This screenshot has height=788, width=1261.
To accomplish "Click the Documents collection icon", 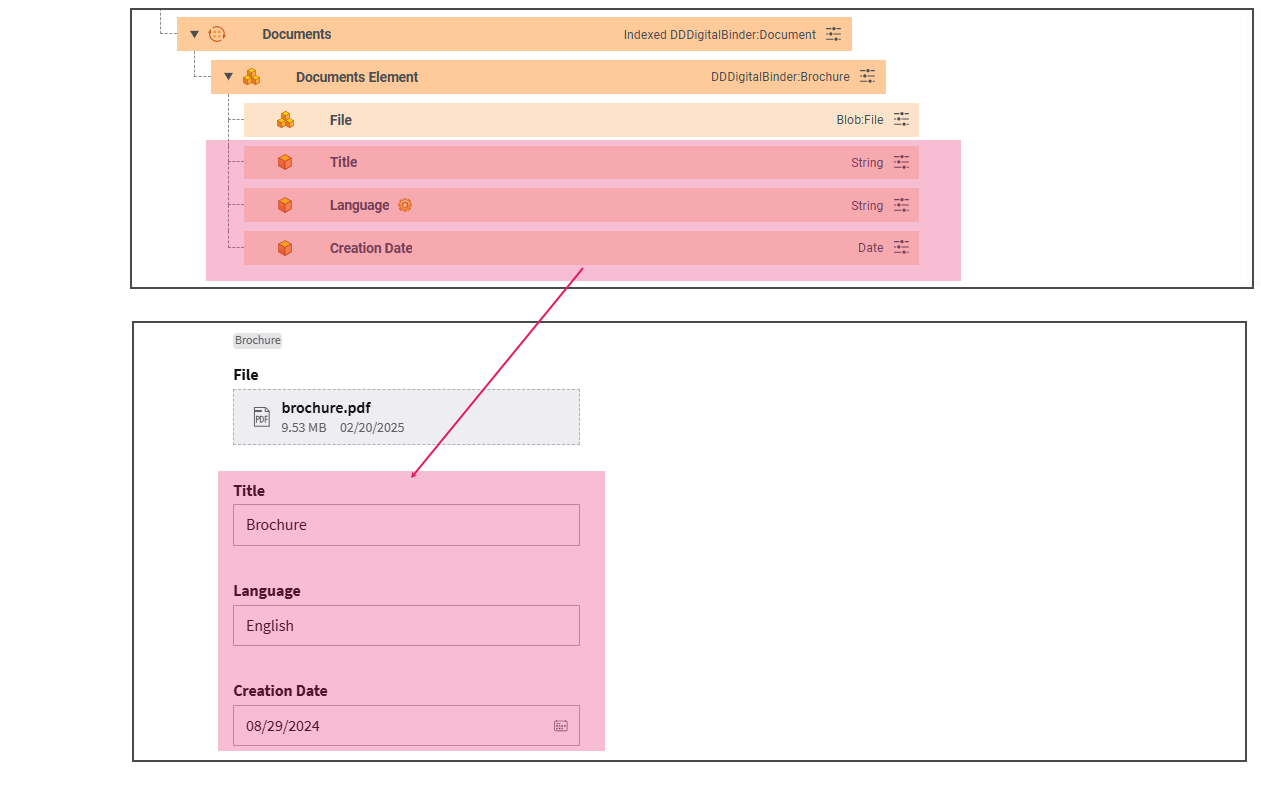I will pos(217,34).
